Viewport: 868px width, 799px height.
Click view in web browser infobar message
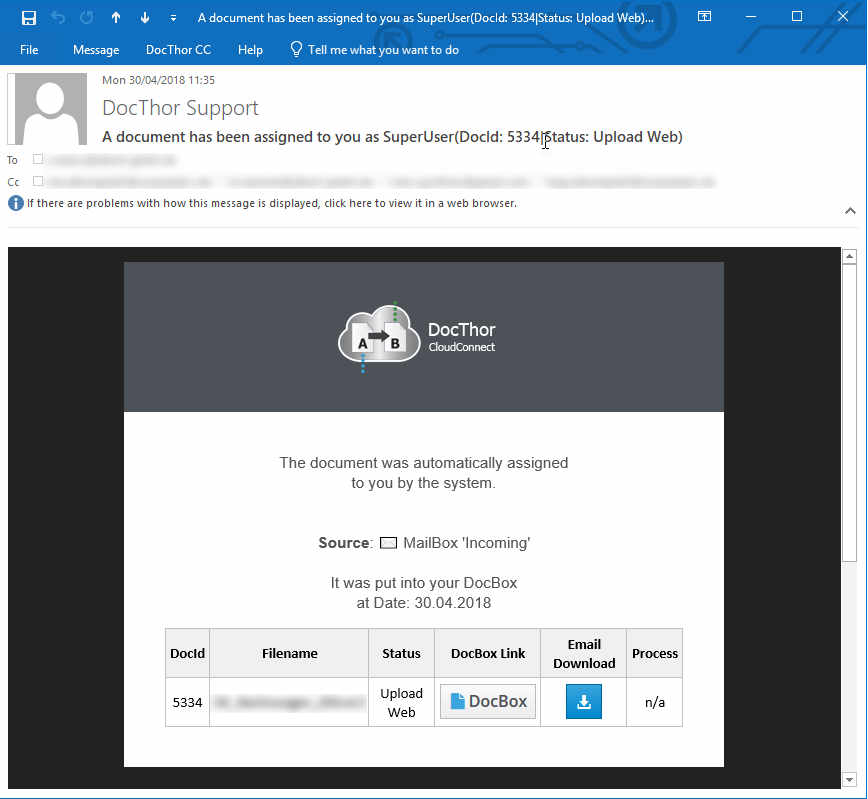point(272,203)
